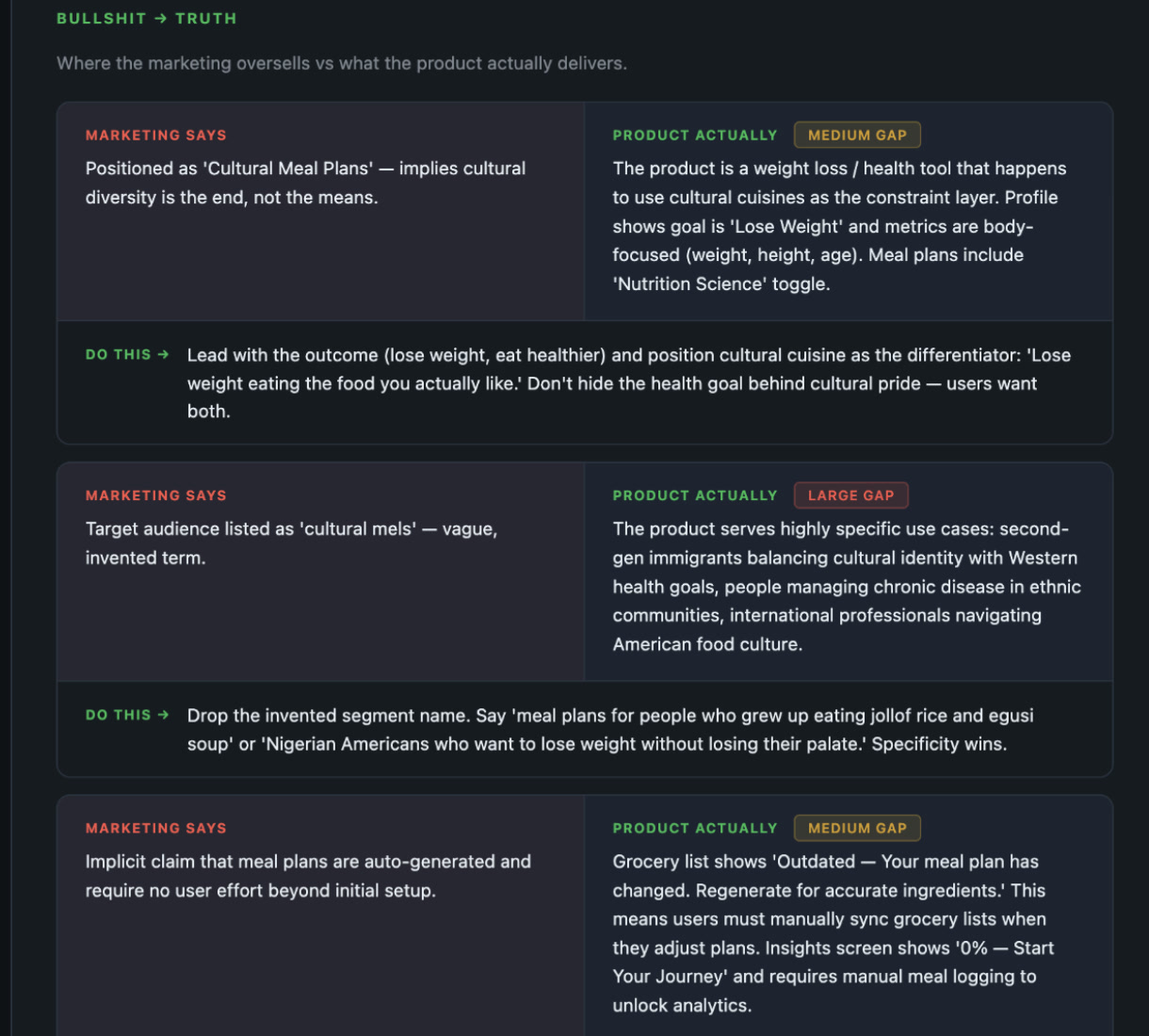Image resolution: width=1149 pixels, height=1036 pixels.
Task: Click the second-gen immigrants product description
Action: click(848, 587)
